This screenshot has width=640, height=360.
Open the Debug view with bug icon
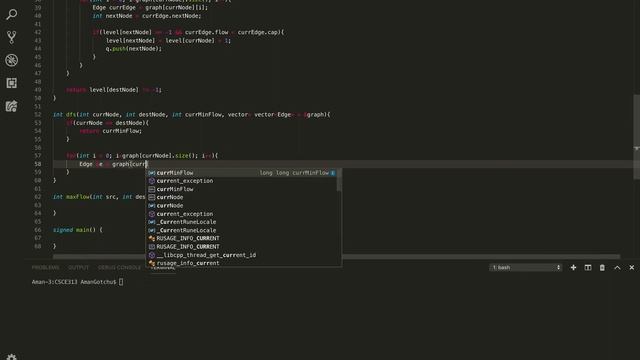(x=11, y=60)
